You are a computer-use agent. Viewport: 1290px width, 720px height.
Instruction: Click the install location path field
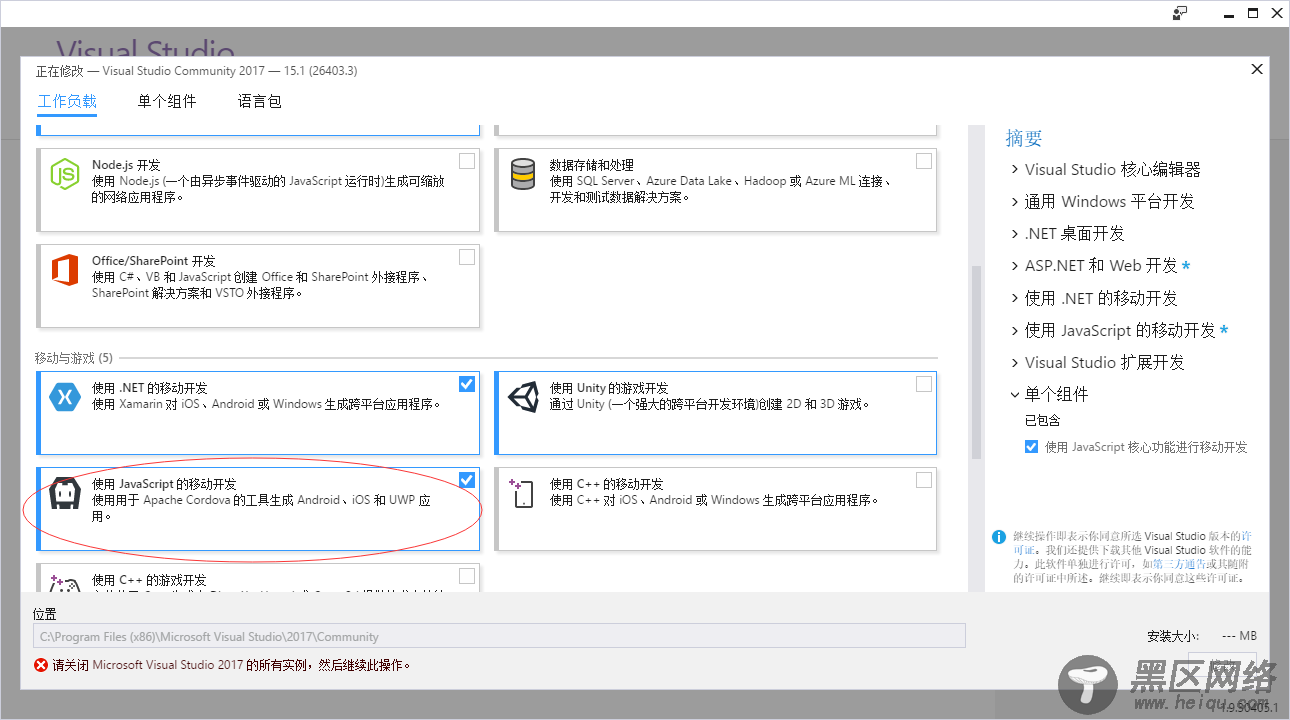pos(499,636)
